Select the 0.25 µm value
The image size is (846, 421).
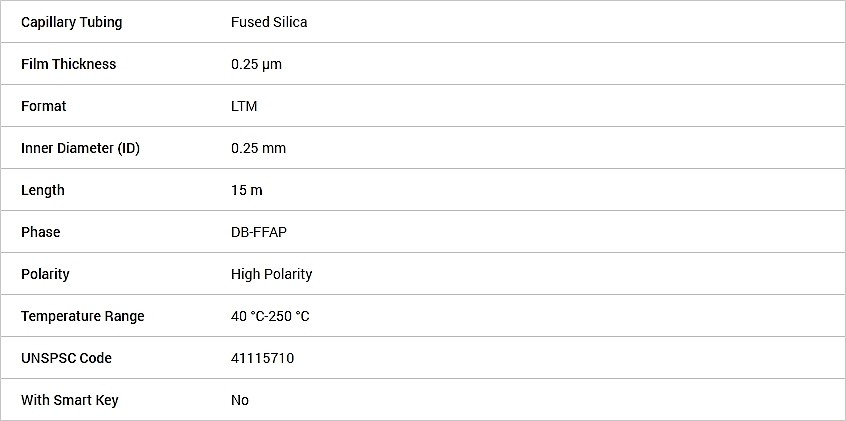click(x=256, y=64)
